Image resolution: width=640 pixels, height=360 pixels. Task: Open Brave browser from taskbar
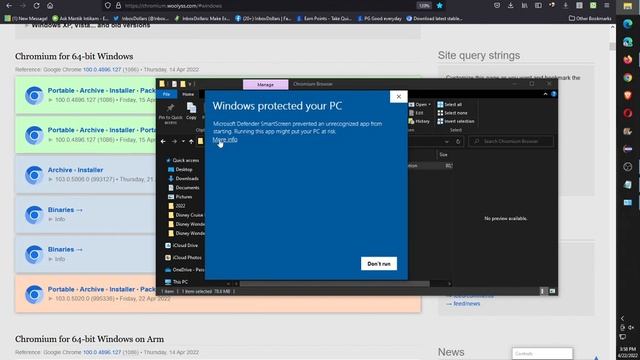tap(628, 96)
